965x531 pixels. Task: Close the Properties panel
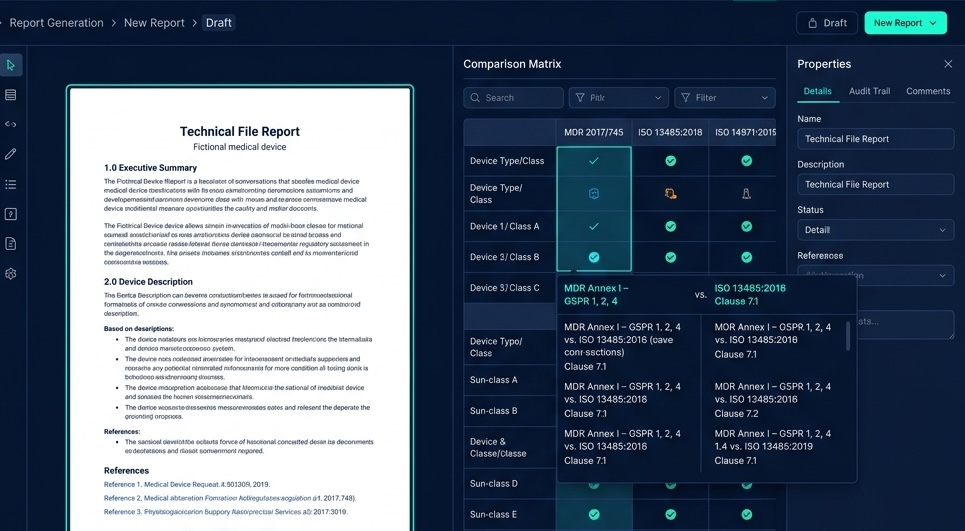pyautogui.click(x=948, y=64)
